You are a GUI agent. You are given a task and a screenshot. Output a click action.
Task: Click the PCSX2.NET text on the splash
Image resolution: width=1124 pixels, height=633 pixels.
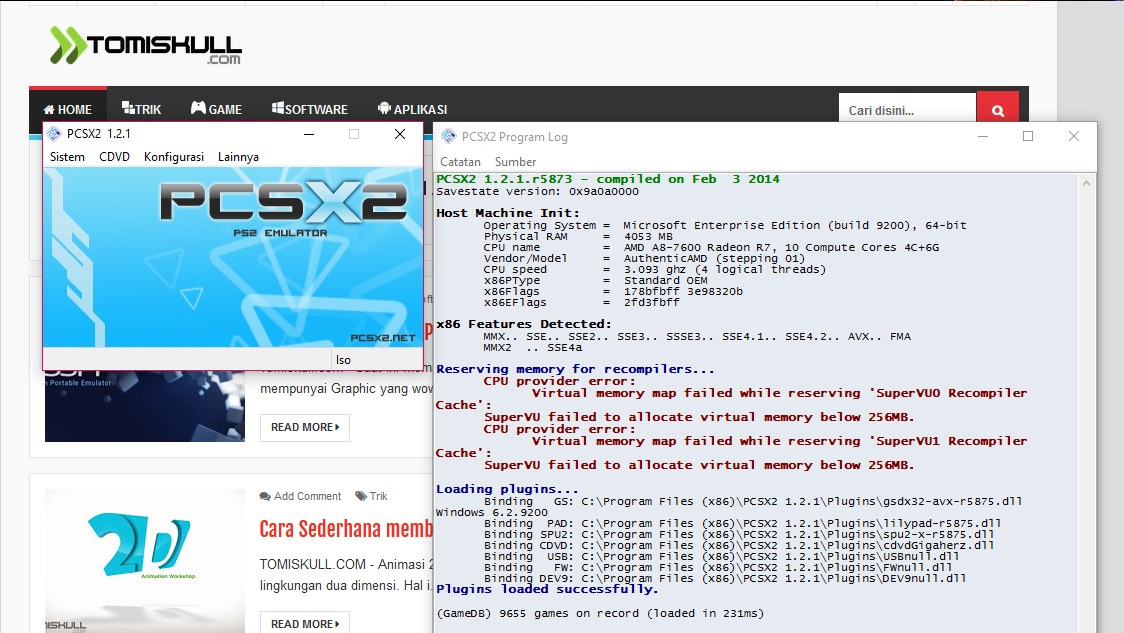(383, 338)
